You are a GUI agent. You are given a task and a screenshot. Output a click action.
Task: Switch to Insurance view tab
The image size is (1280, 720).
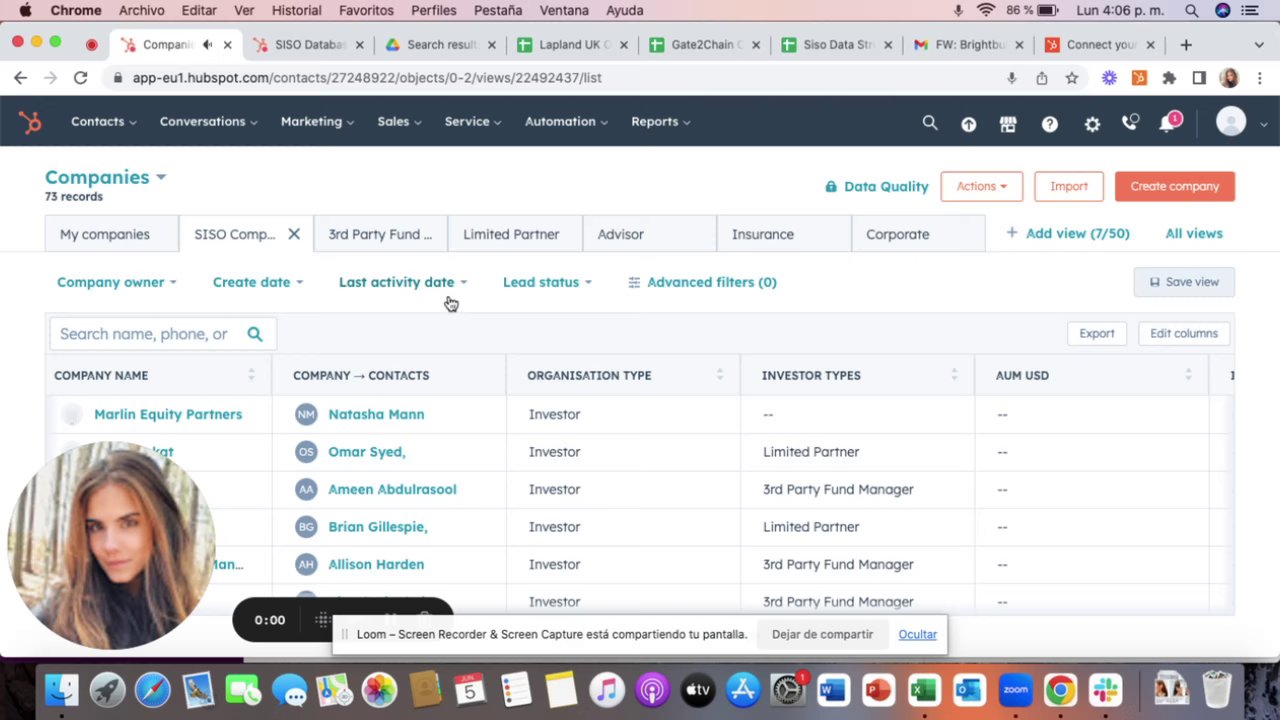click(x=784, y=234)
